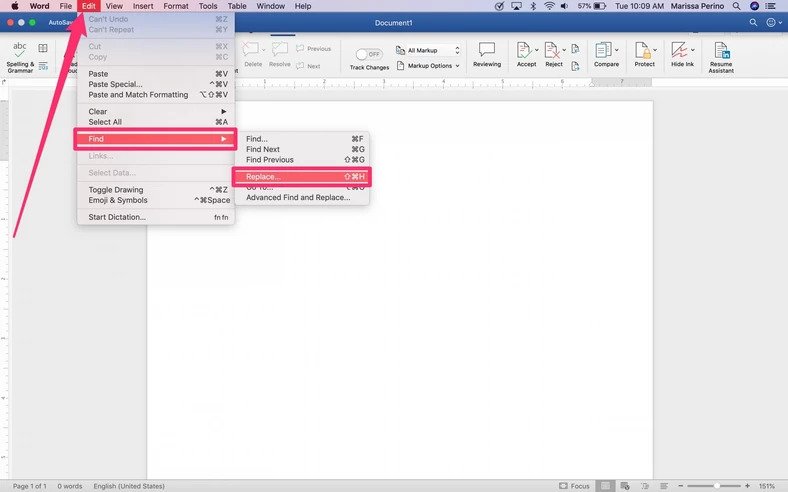Click the "0 words" count
This screenshot has height=492, width=788.
point(69,486)
